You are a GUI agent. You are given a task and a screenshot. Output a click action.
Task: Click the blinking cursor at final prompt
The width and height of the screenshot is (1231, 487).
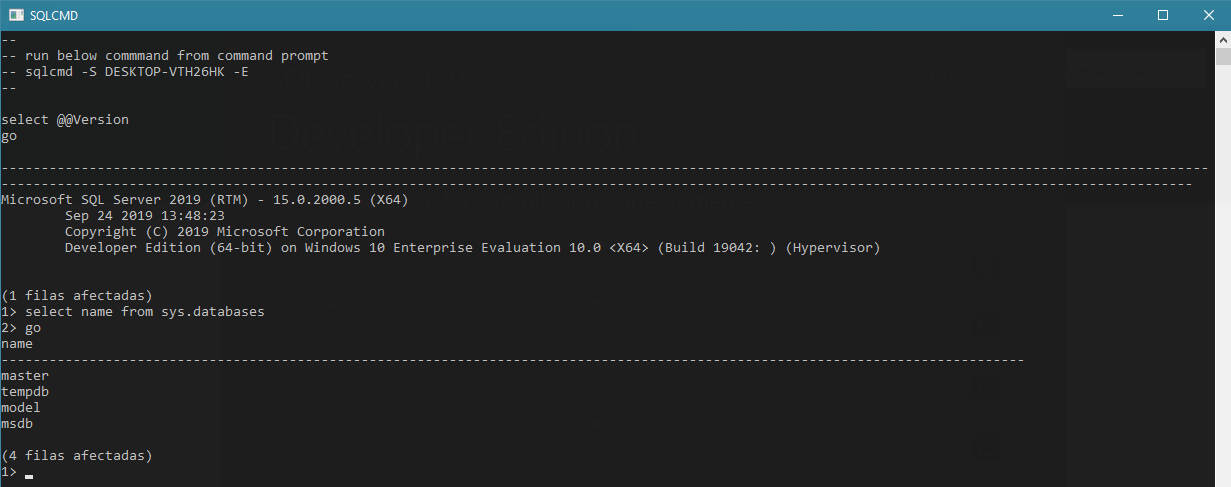coord(29,477)
